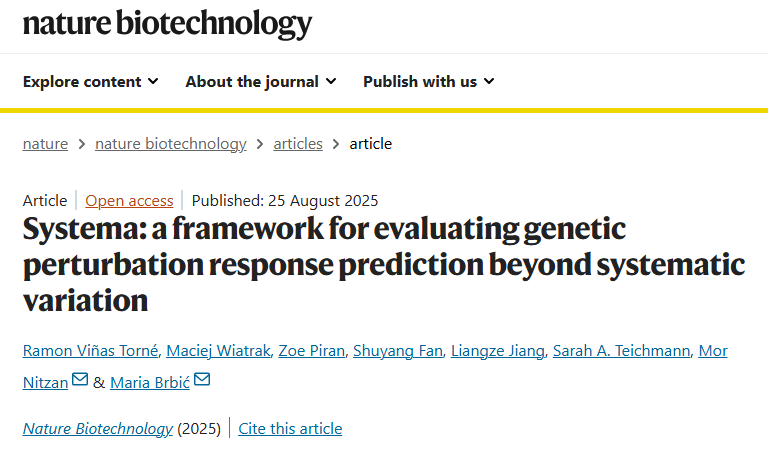Click the nature biotechnology logo
768x459 pixels.
pos(167,24)
